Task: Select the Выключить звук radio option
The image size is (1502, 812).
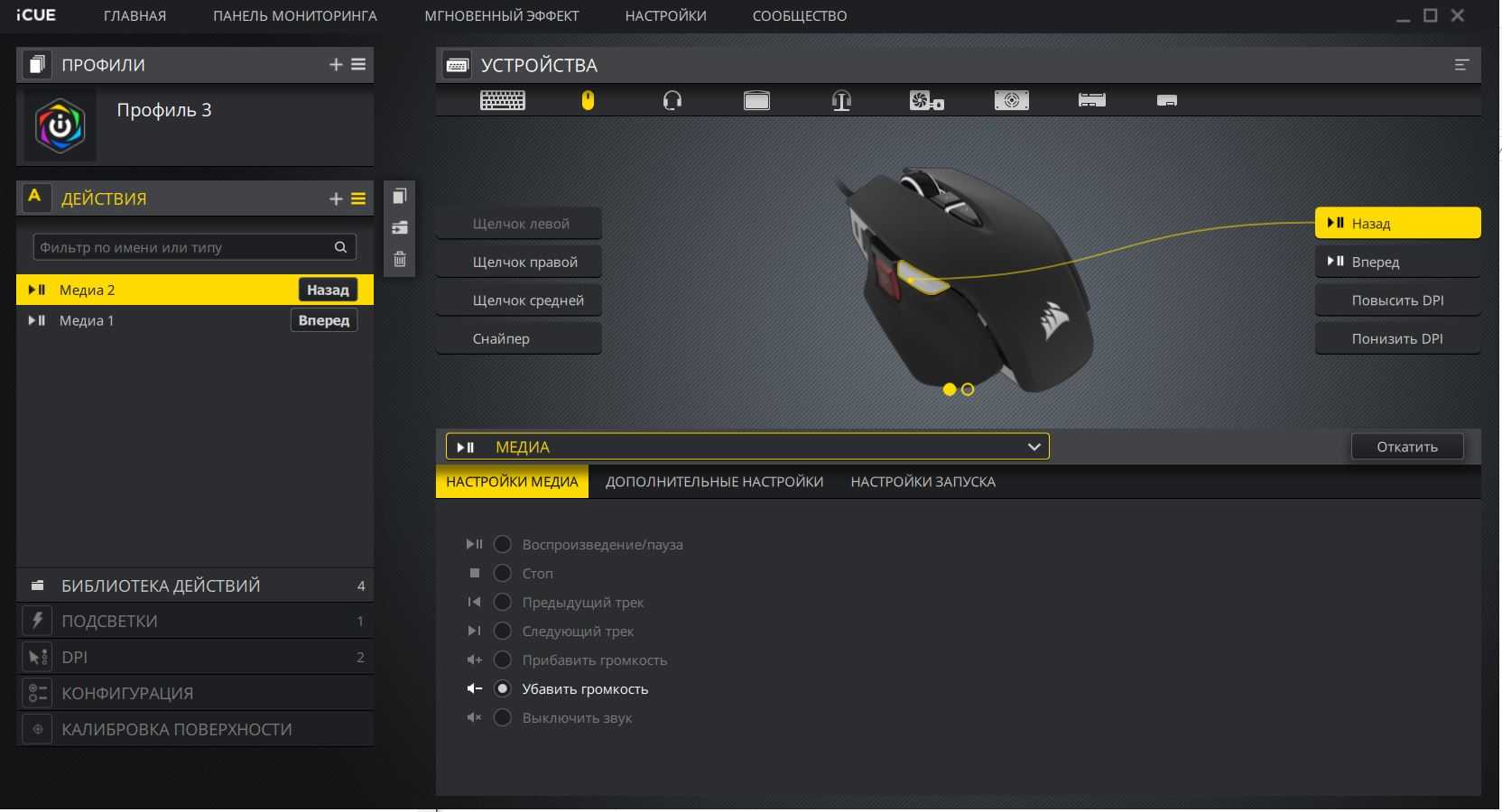Action: [x=503, y=718]
